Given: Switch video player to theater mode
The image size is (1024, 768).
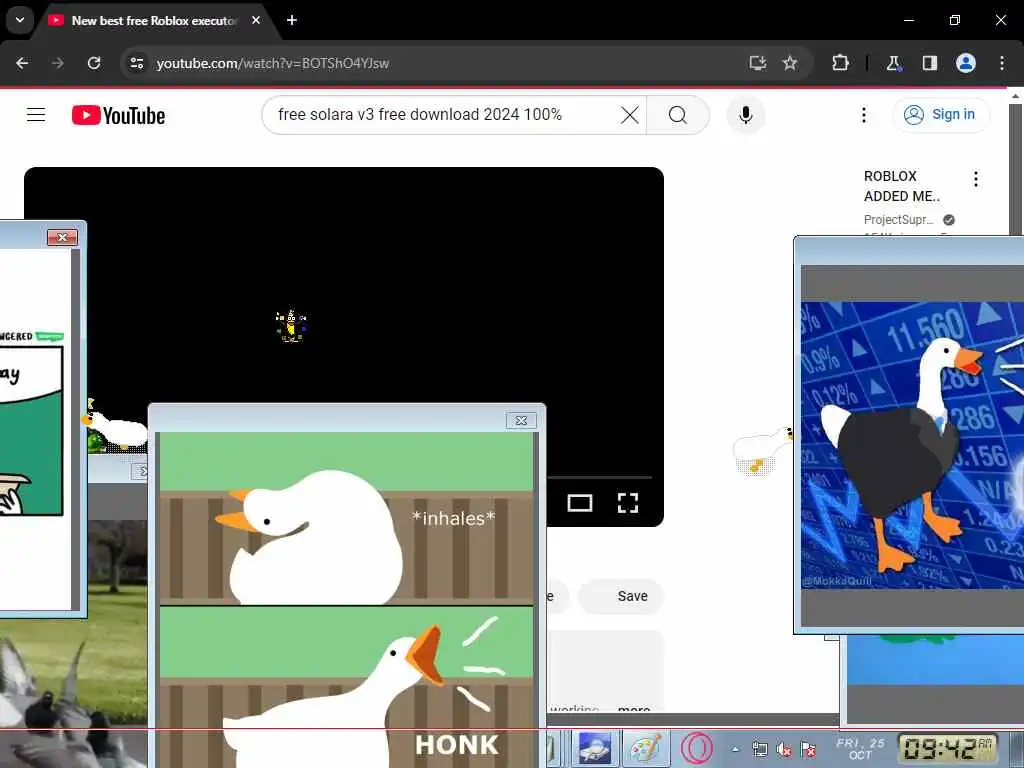Looking at the screenshot, I should 580,503.
